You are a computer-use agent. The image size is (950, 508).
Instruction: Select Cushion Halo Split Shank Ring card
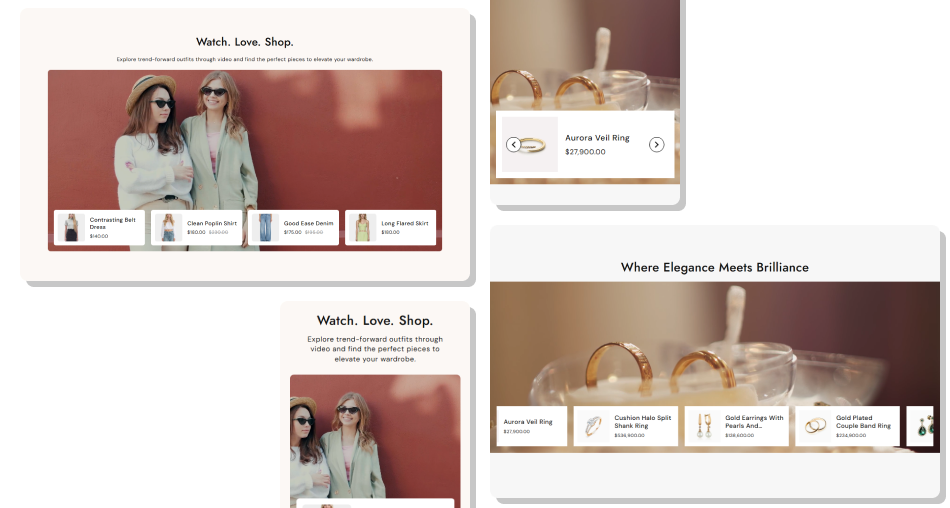click(x=626, y=426)
